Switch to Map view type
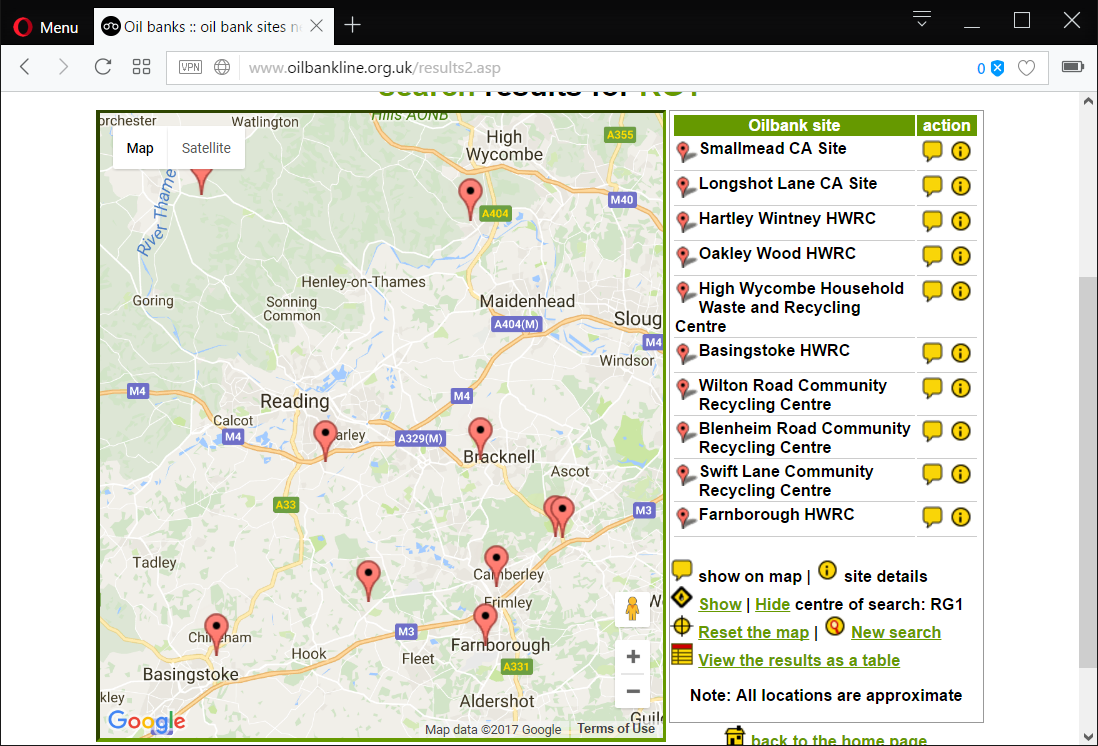 140,148
